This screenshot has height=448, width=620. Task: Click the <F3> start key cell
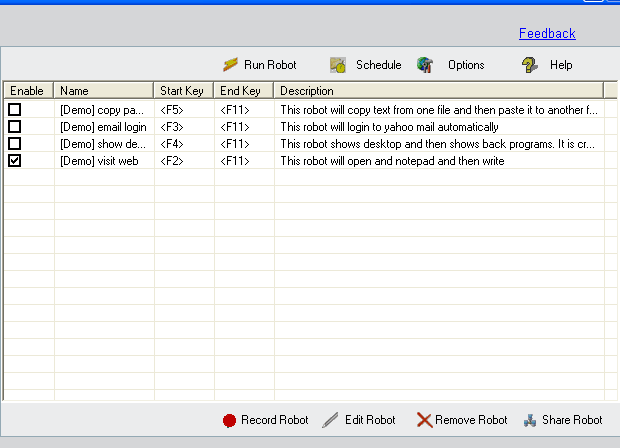coord(184,127)
